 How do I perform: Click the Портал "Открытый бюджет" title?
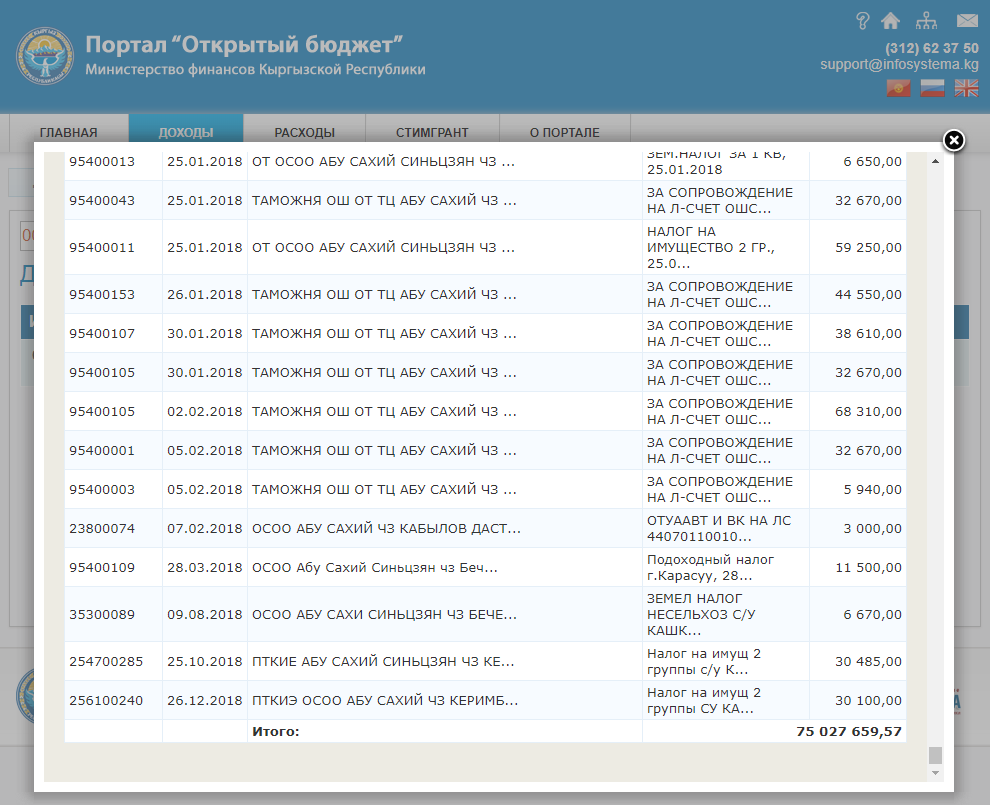coord(244,45)
